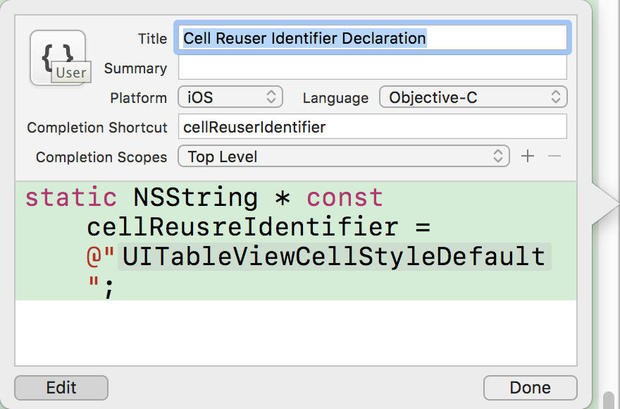Focus the empty Summary field
The image size is (620, 409).
pyautogui.click(x=372, y=68)
